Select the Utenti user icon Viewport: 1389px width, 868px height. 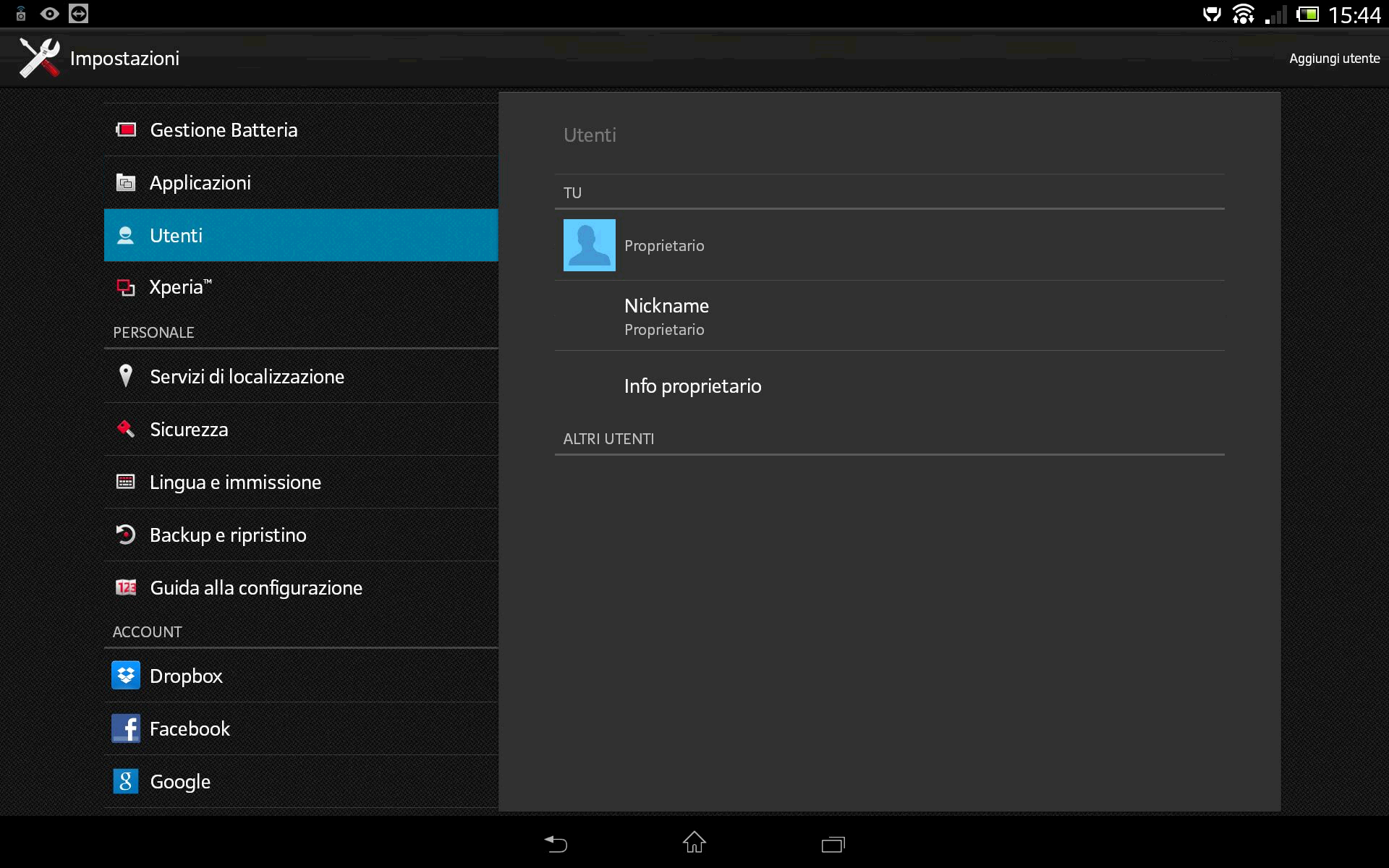pyautogui.click(x=126, y=235)
